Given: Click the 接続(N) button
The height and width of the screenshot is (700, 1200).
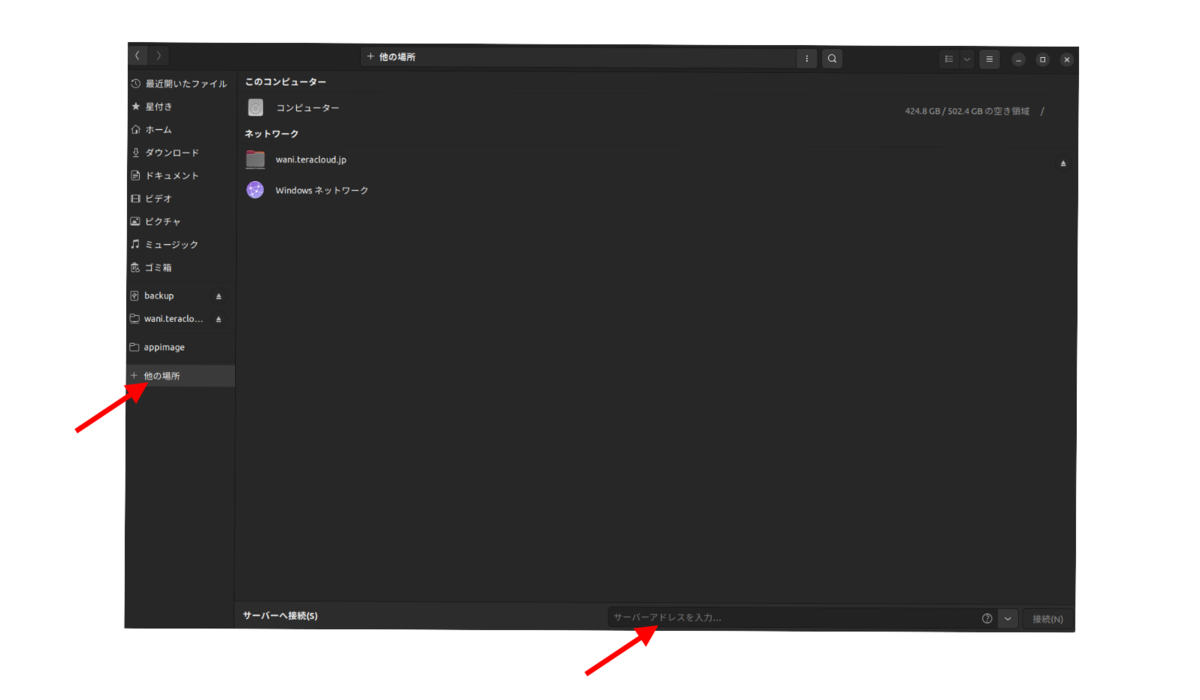Looking at the screenshot, I should [1048, 619].
